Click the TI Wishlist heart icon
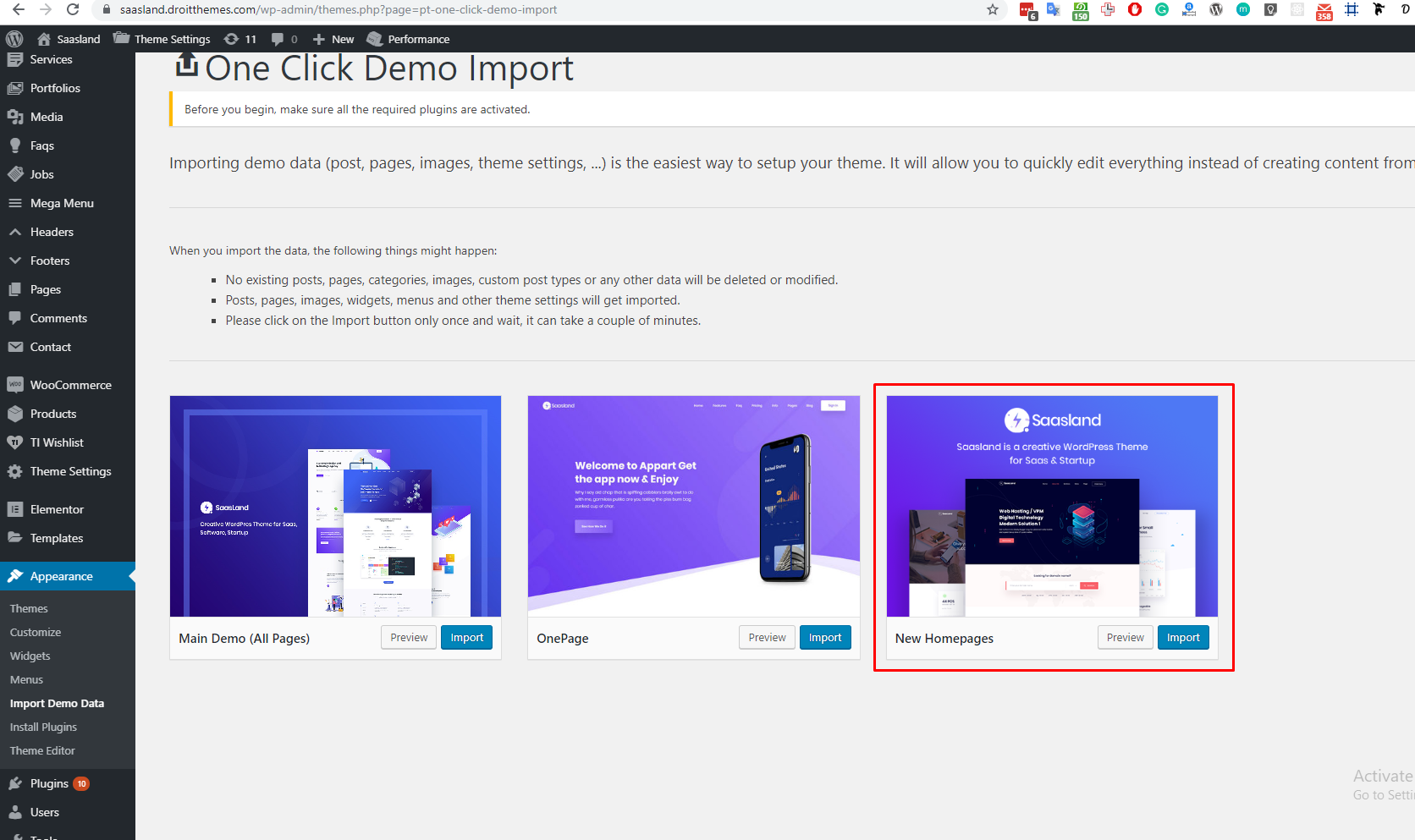The height and width of the screenshot is (840, 1415). point(15,442)
